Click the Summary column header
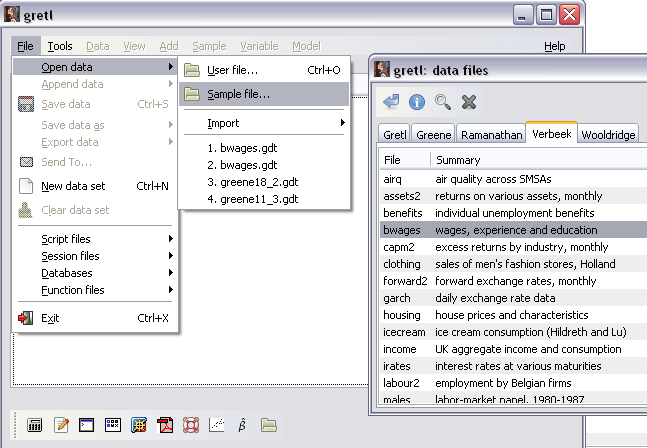 point(539,160)
